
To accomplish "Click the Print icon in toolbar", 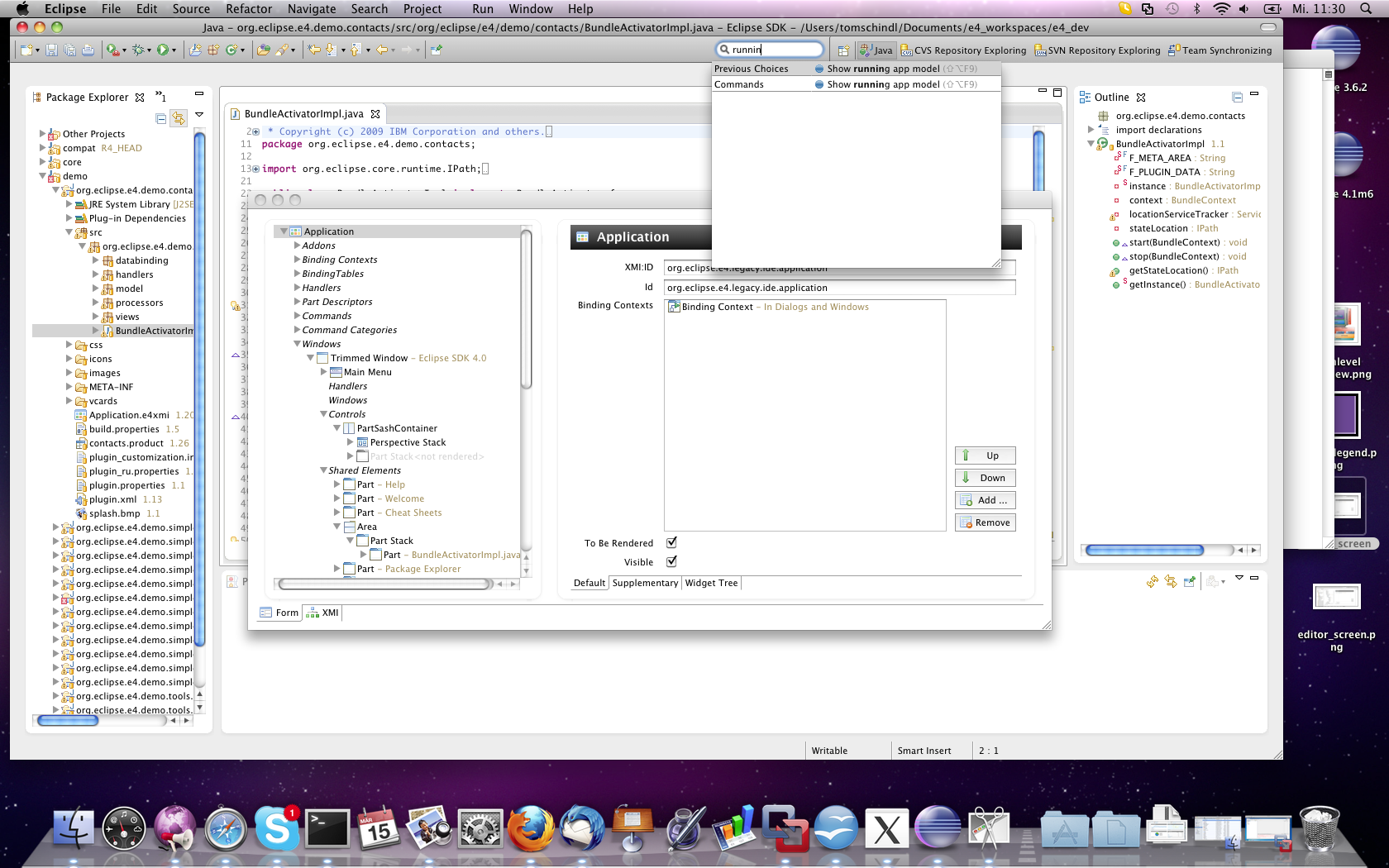I will tap(88, 50).
